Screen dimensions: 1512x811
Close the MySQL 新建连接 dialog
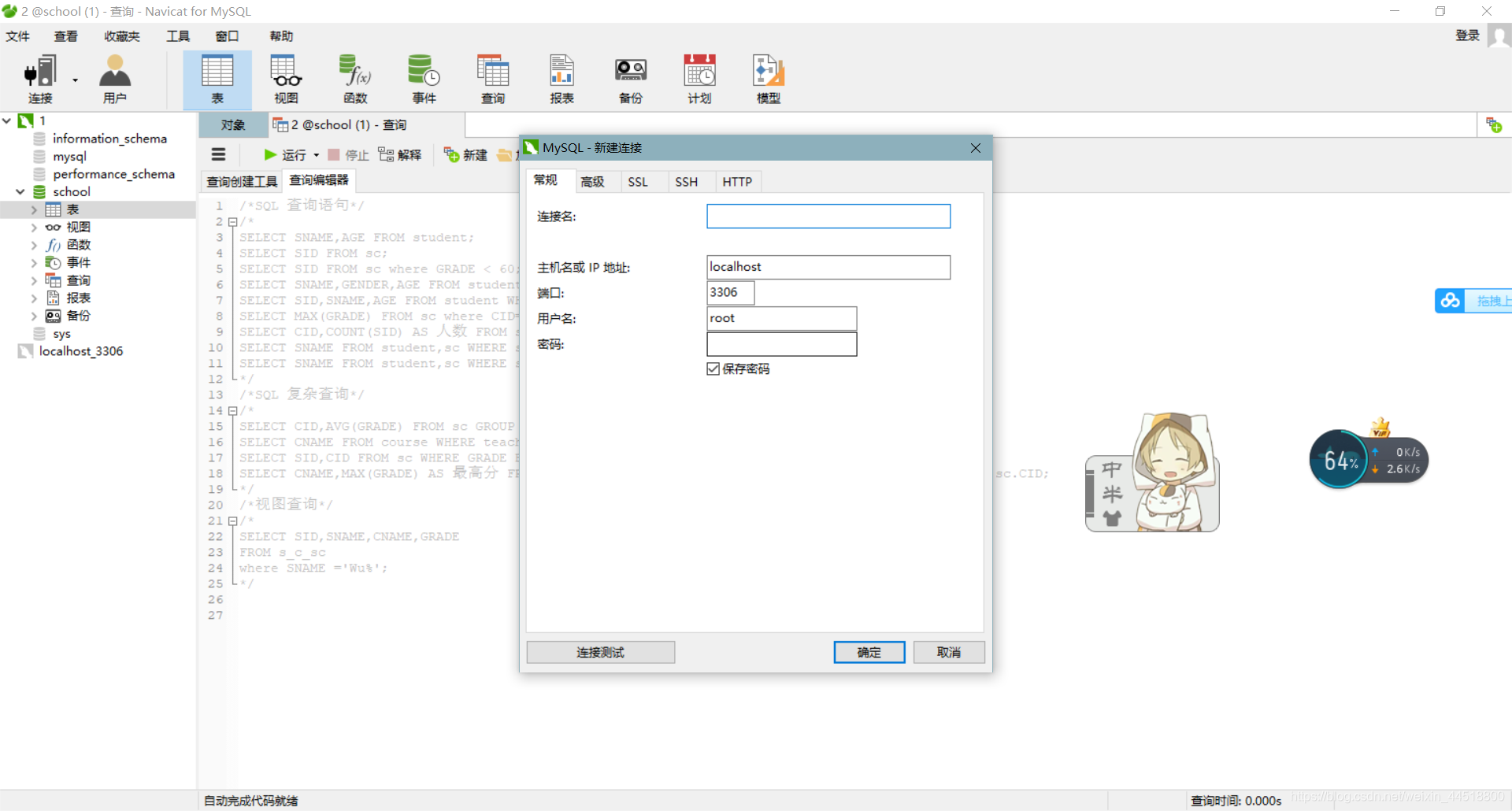(976, 148)
